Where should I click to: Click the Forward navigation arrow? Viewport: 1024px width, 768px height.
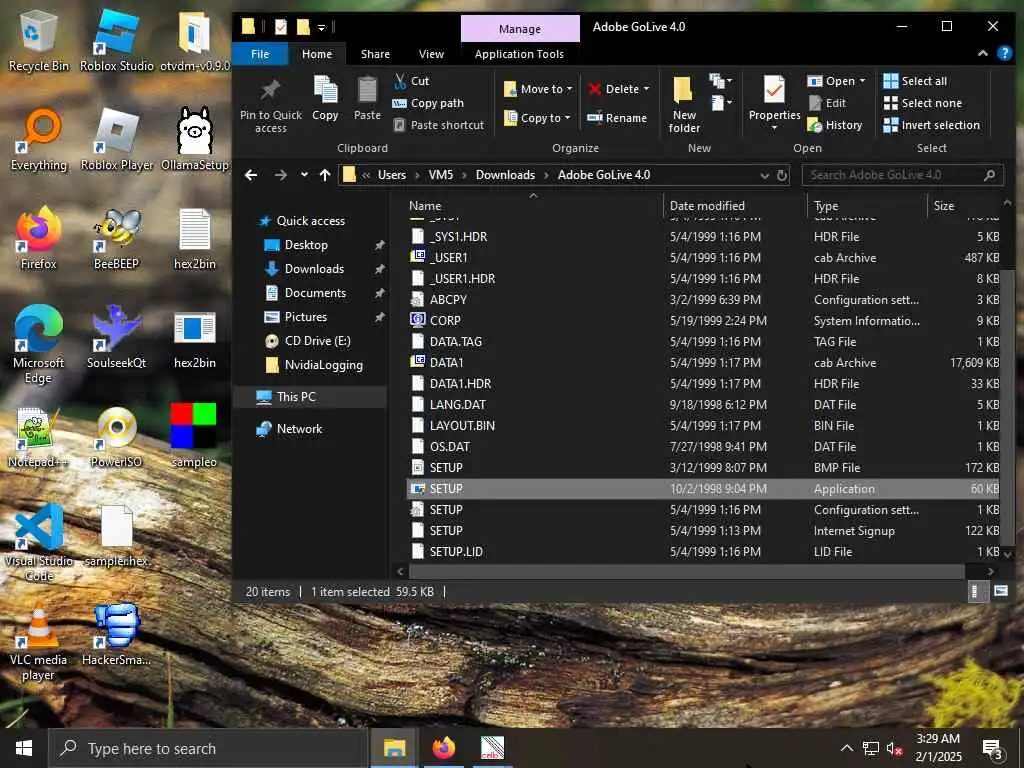point(280,175)
